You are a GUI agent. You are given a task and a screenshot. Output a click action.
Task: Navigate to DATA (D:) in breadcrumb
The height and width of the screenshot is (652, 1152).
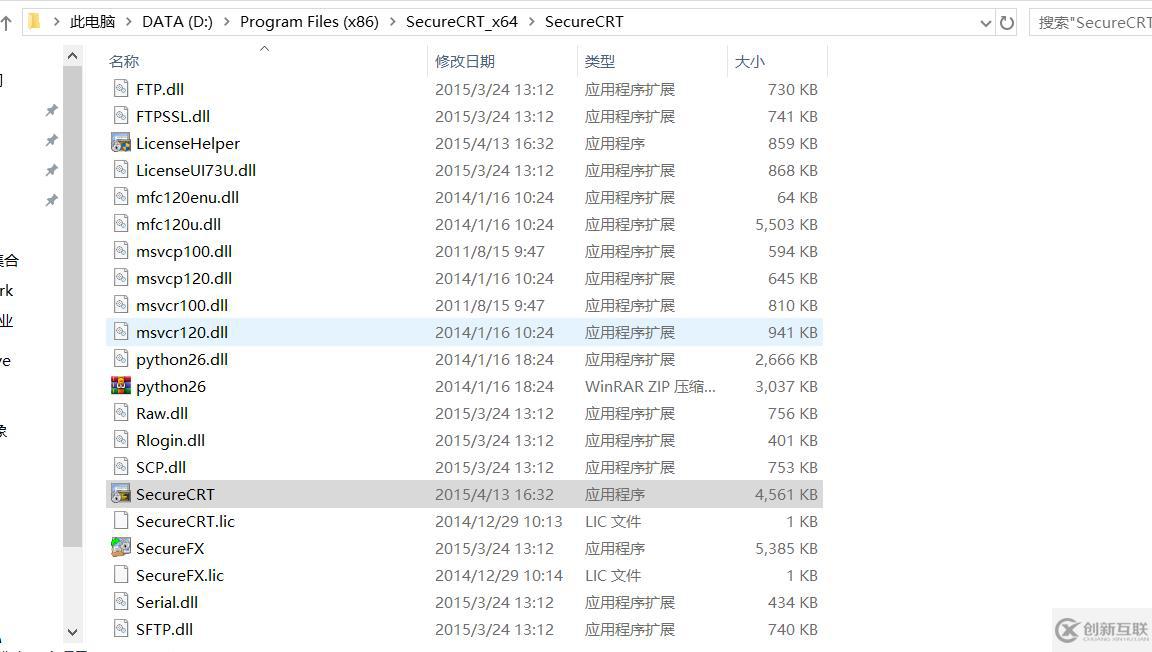(177, 22)
